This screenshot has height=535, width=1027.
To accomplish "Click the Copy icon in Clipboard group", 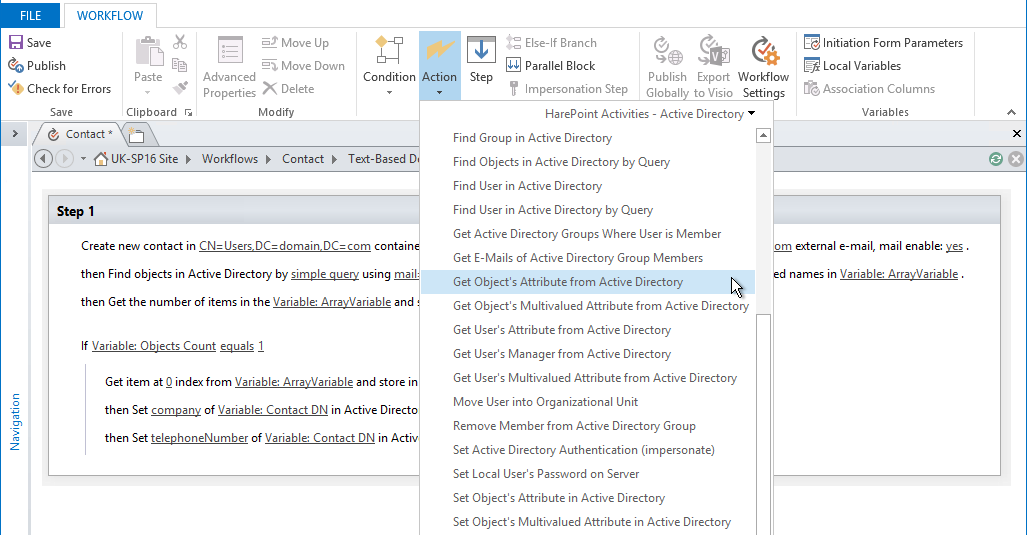I will tap(179, 65).
